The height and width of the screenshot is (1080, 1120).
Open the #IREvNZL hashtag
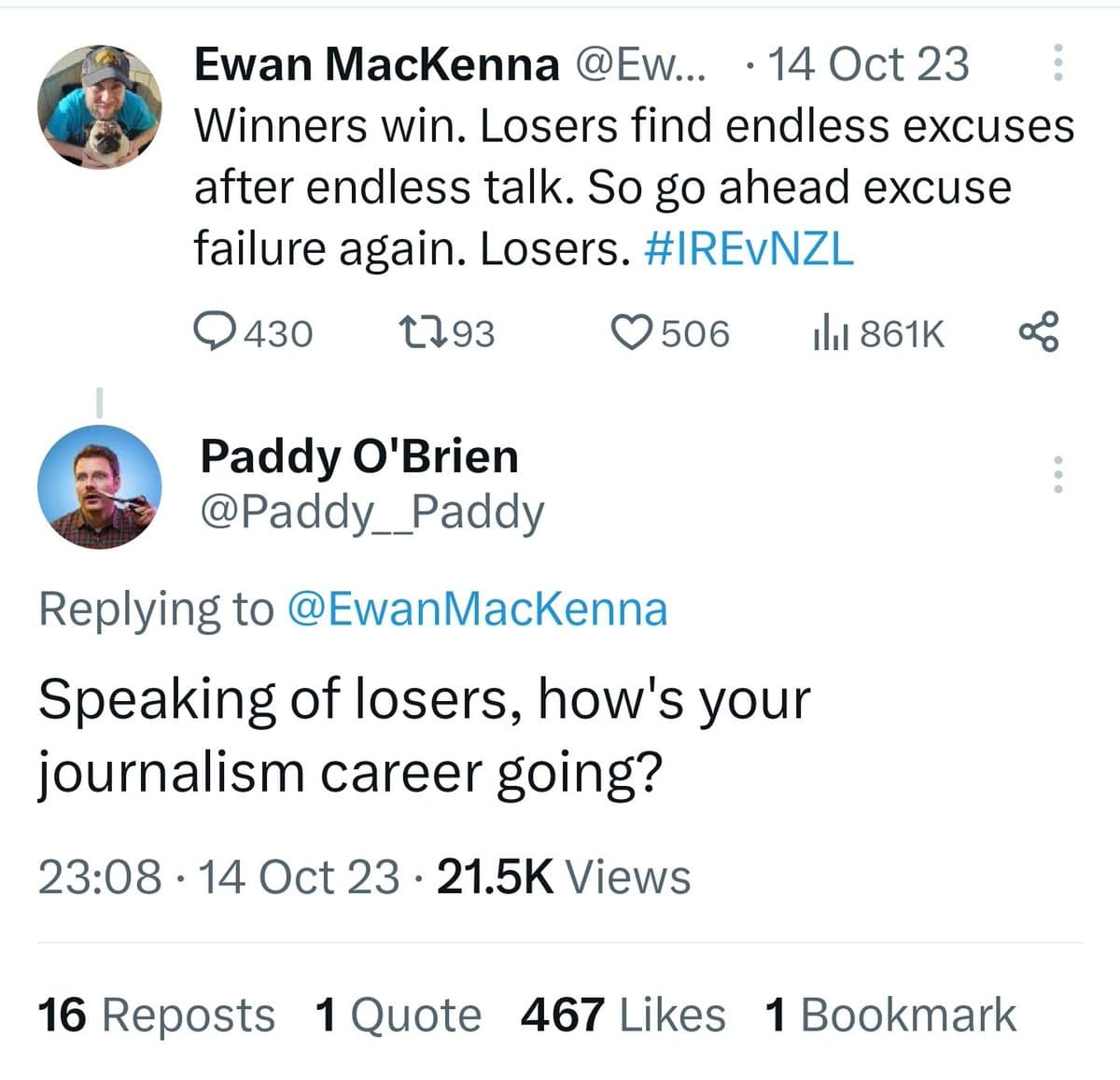pyautogui.click(x=749, y=248)
